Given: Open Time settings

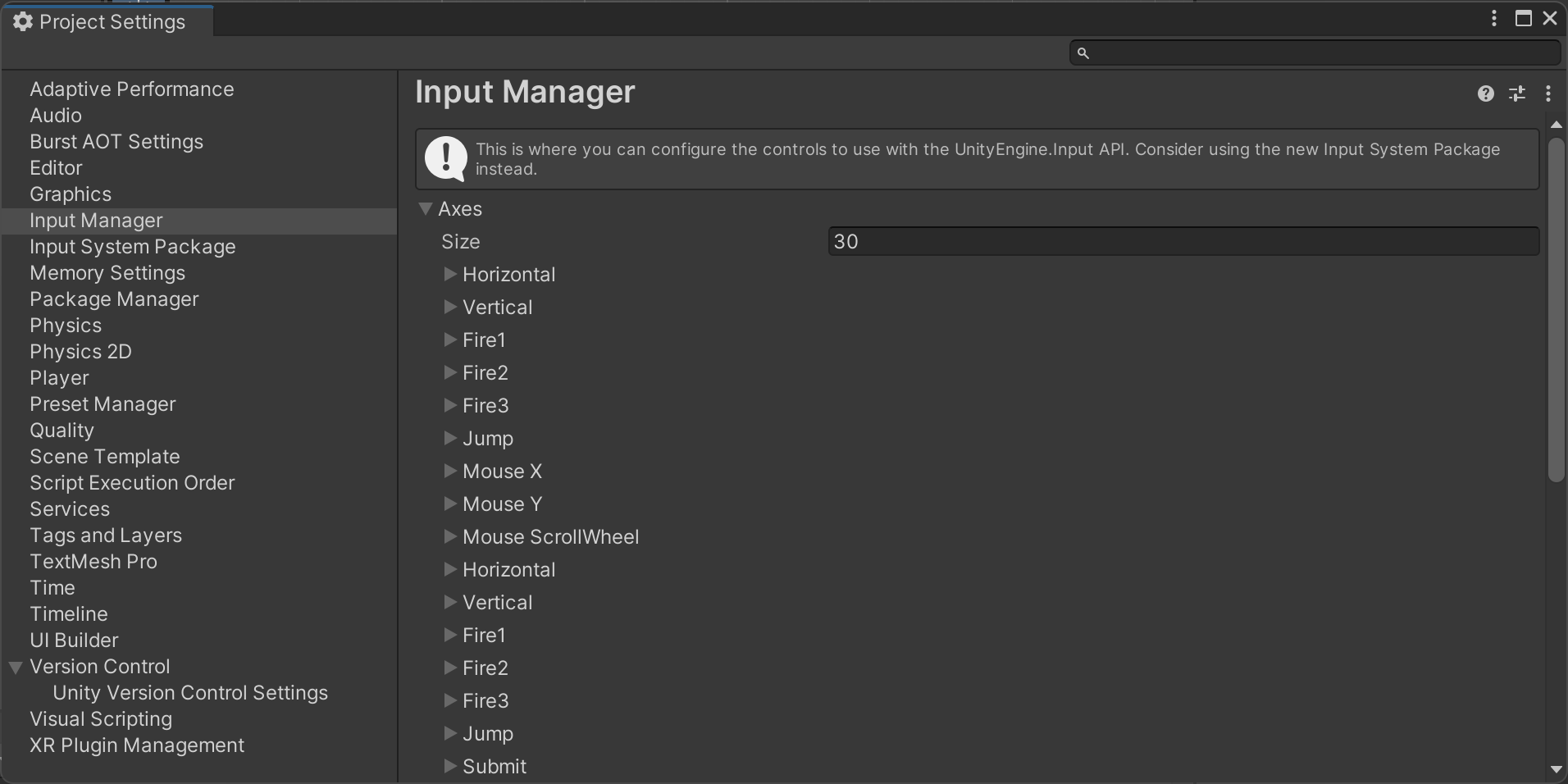Looking at the screenshot, I should pos(52,587).
